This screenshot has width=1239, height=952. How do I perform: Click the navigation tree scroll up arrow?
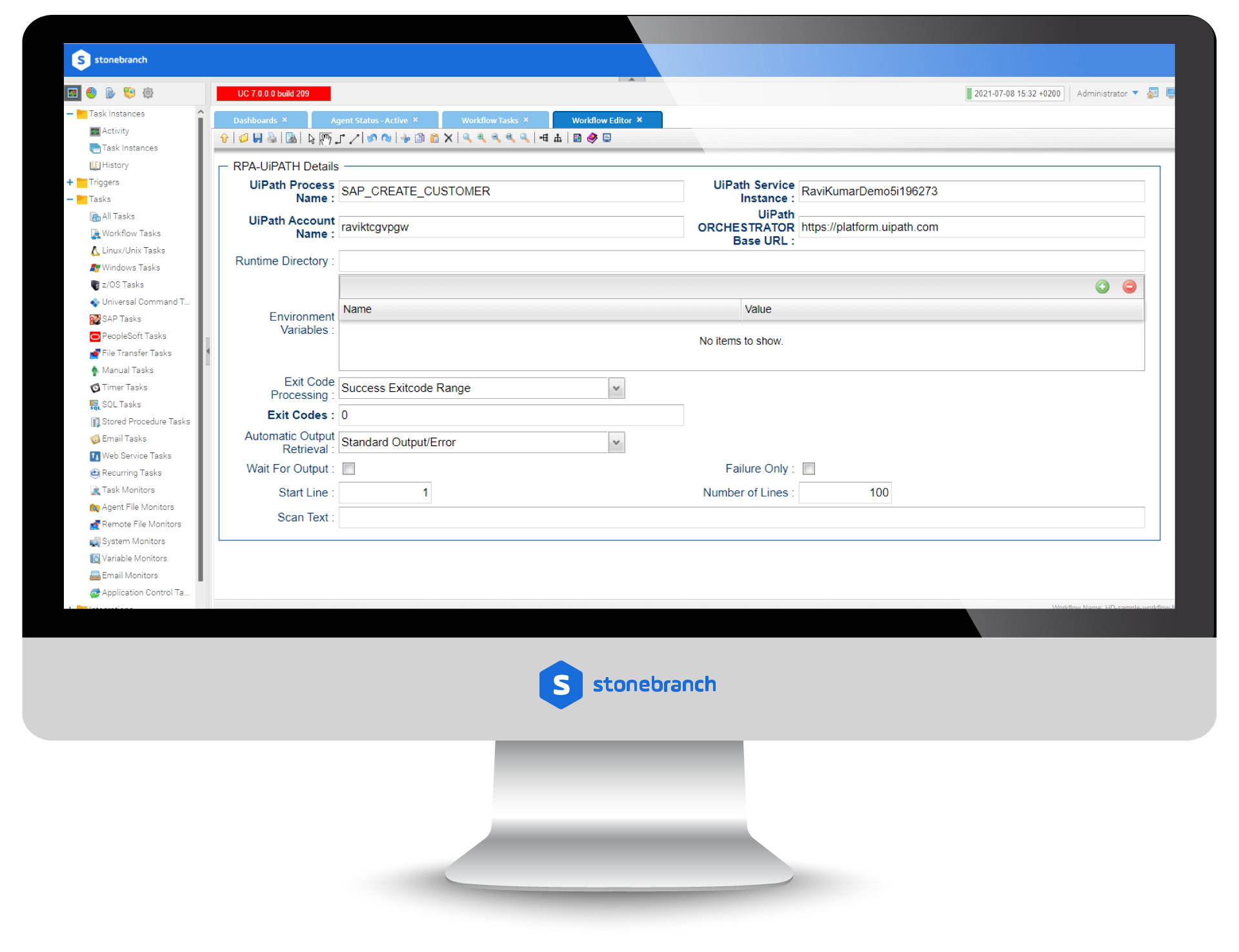(x=201, y=112)
